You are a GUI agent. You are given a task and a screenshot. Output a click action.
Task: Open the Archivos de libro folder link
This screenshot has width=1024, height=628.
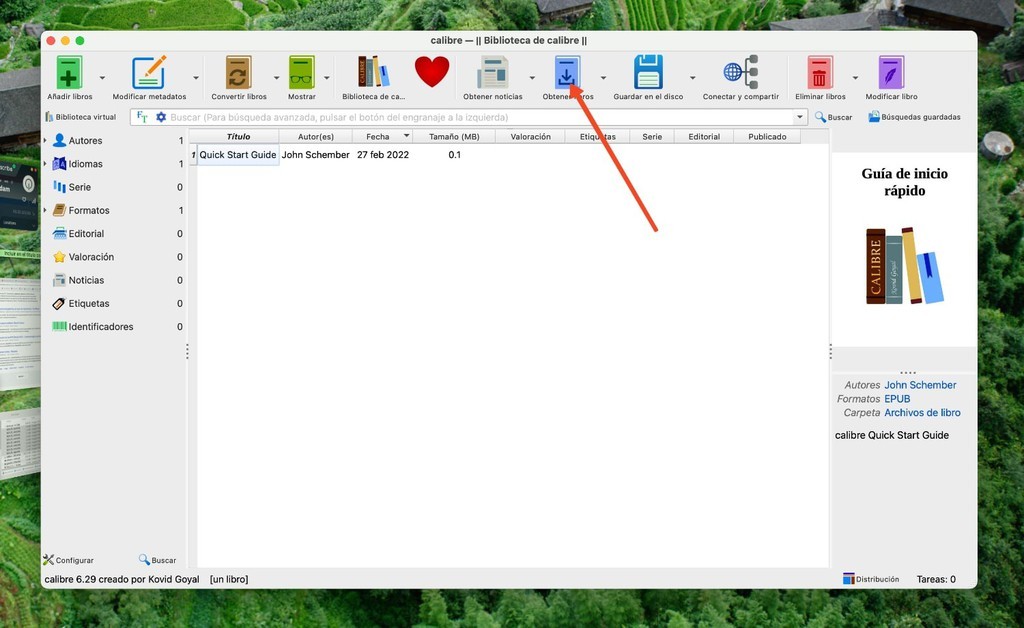(922, 413)
